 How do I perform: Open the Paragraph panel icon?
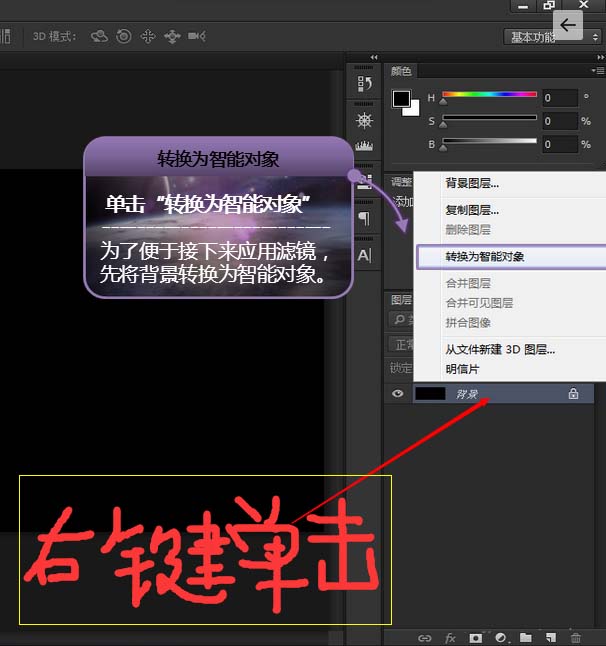(364, 219)
